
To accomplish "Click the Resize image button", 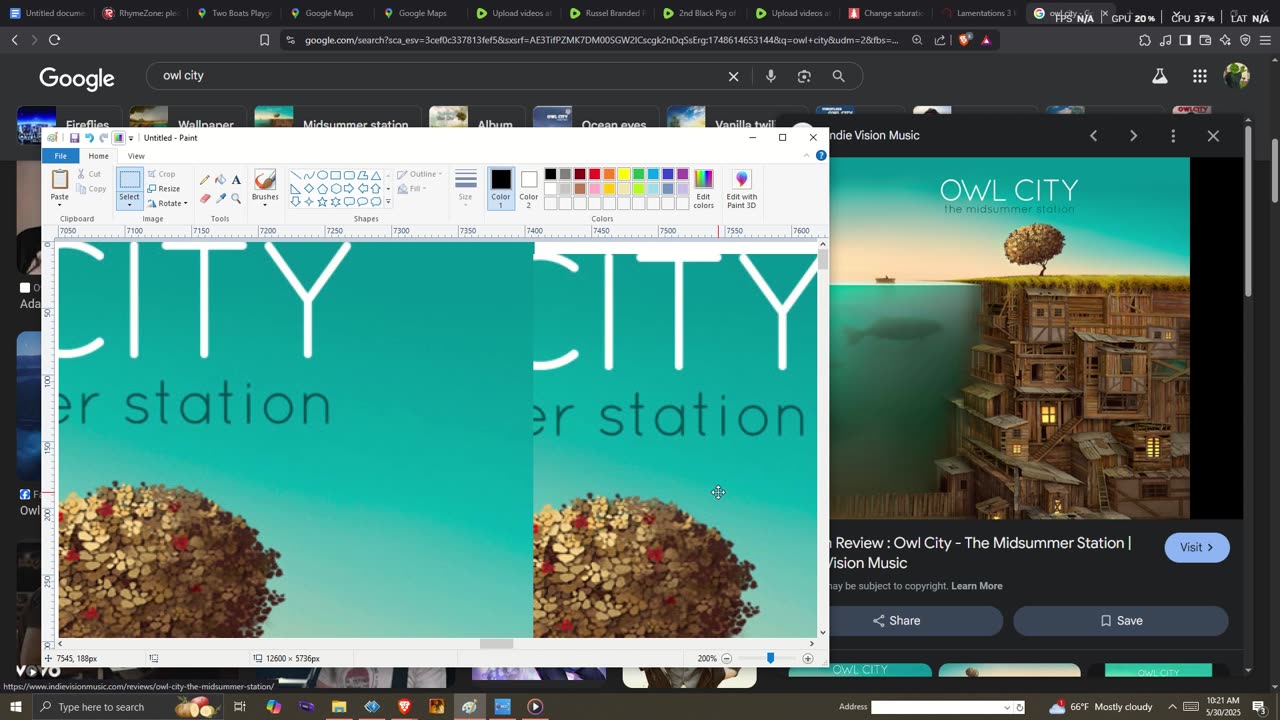I will click(164, 188).
